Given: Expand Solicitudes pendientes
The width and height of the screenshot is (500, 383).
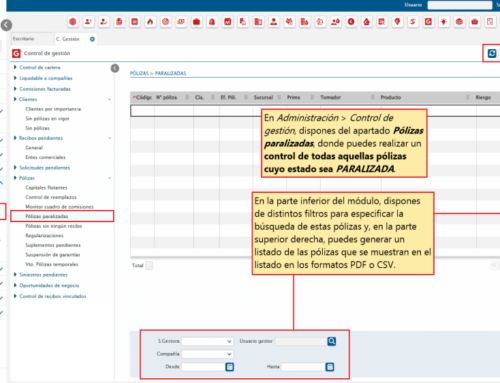Looking at the screenshot, I should [15, 167].
